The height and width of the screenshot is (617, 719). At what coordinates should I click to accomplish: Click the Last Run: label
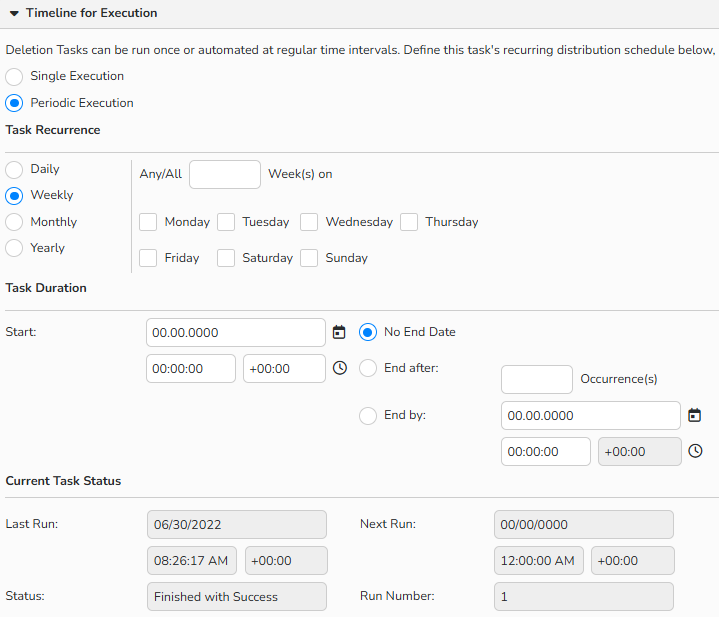[32, 524]
